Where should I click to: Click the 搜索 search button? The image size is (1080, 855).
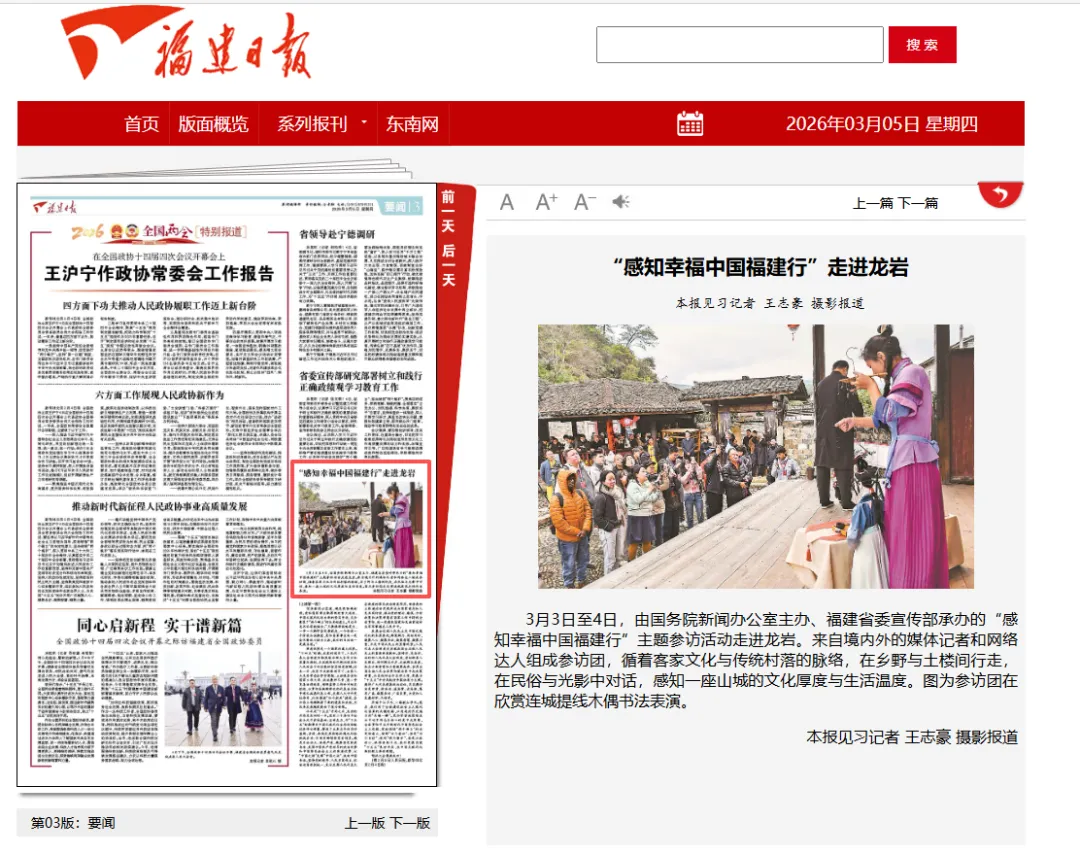tap(922, 44)
